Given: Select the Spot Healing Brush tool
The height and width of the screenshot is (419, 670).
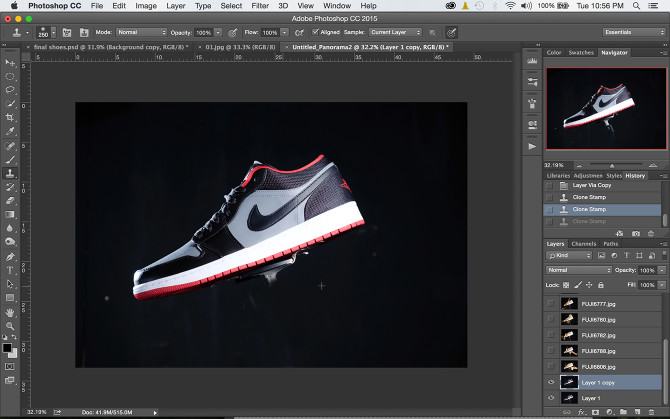Looking at the screenshot, I should [x=10, y=146].
